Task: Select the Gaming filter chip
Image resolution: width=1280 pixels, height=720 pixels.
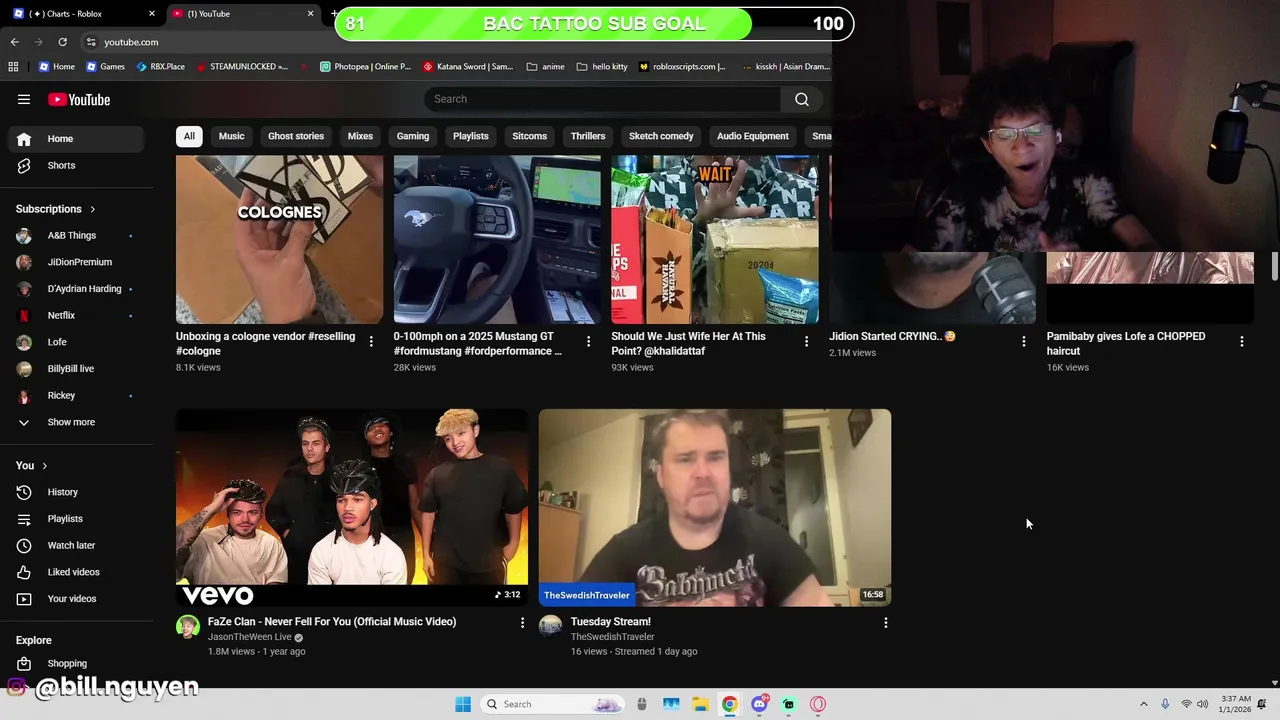Action: (x=413, y=136)
